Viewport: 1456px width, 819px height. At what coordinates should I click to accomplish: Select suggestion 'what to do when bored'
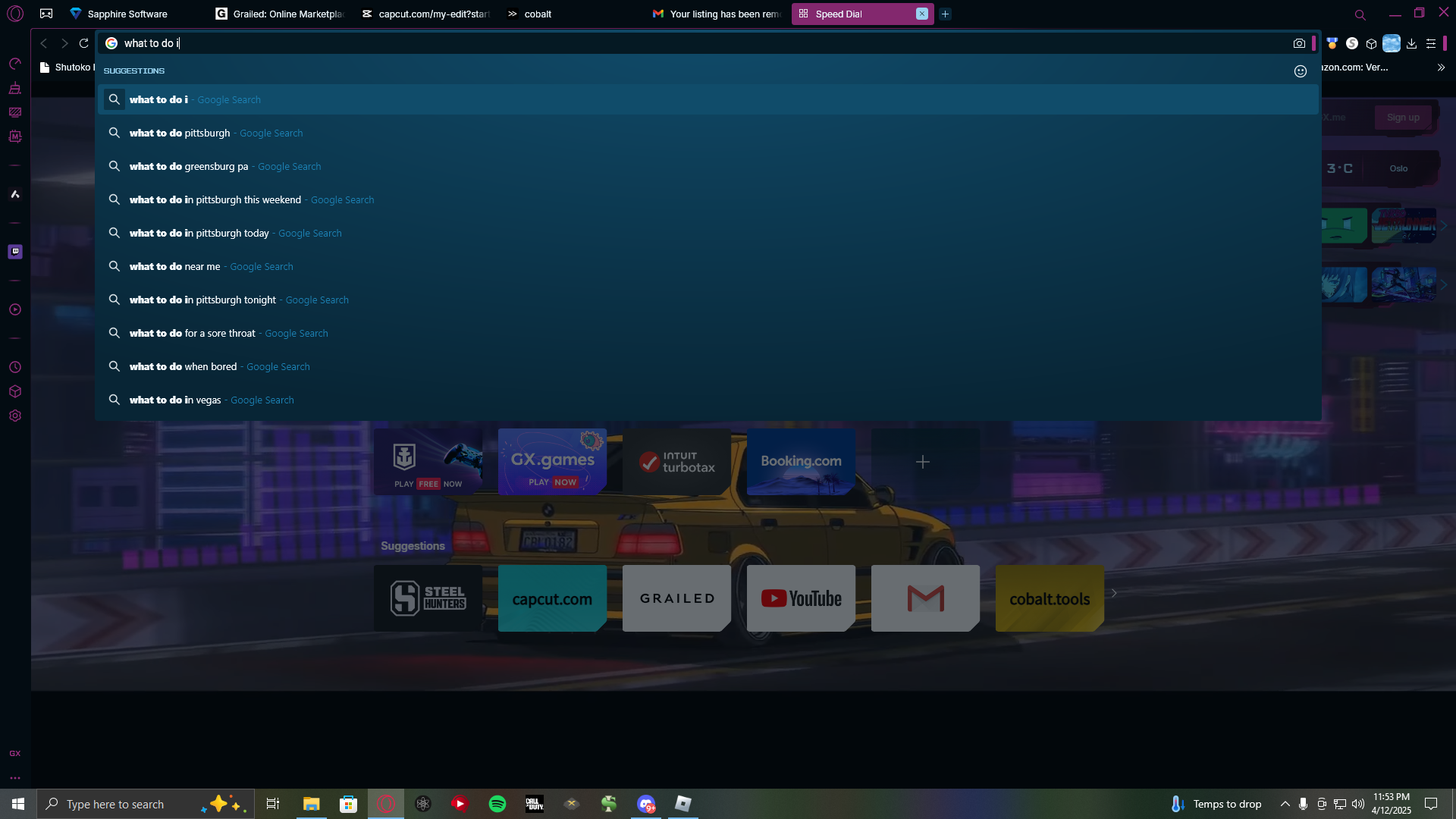pyautogui.click(x=708, y=366)
